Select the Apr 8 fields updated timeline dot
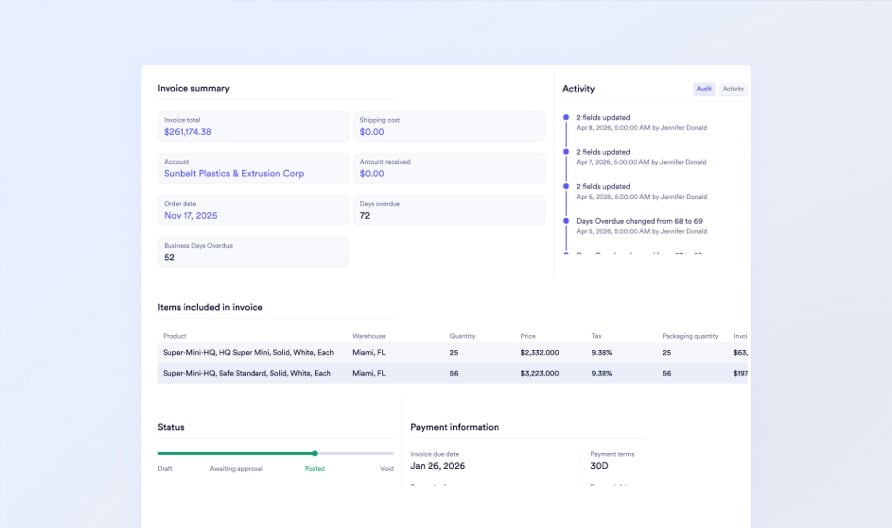 pos(565,117)
